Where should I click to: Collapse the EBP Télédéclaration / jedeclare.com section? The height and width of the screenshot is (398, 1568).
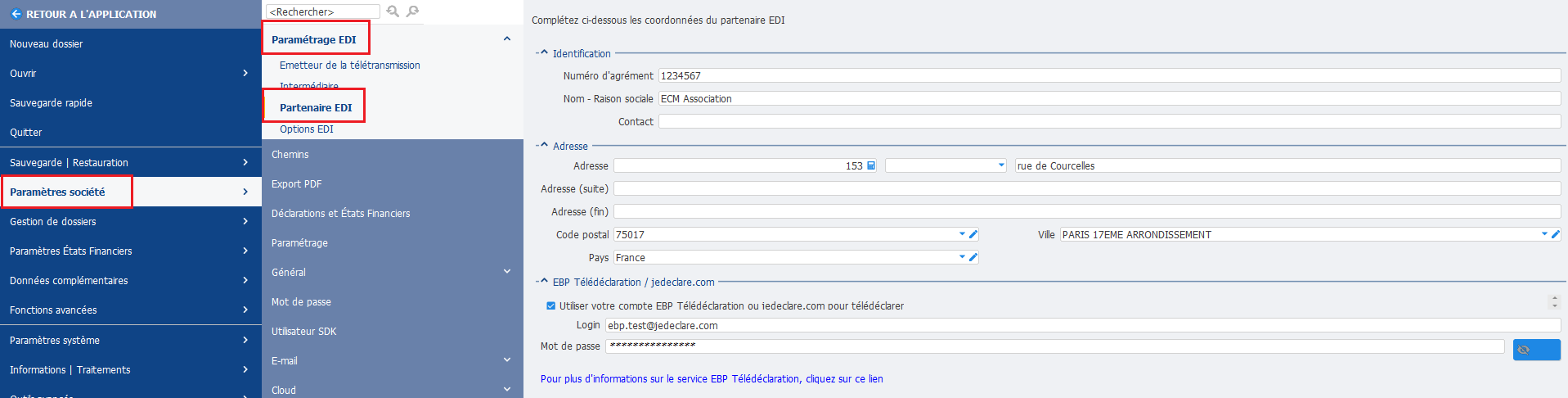coord(543,282)
